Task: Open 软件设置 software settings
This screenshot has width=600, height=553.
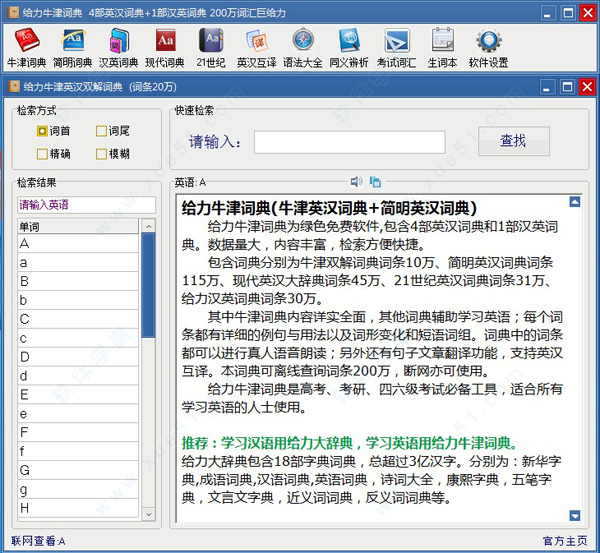Action: [x=488, y=48]
